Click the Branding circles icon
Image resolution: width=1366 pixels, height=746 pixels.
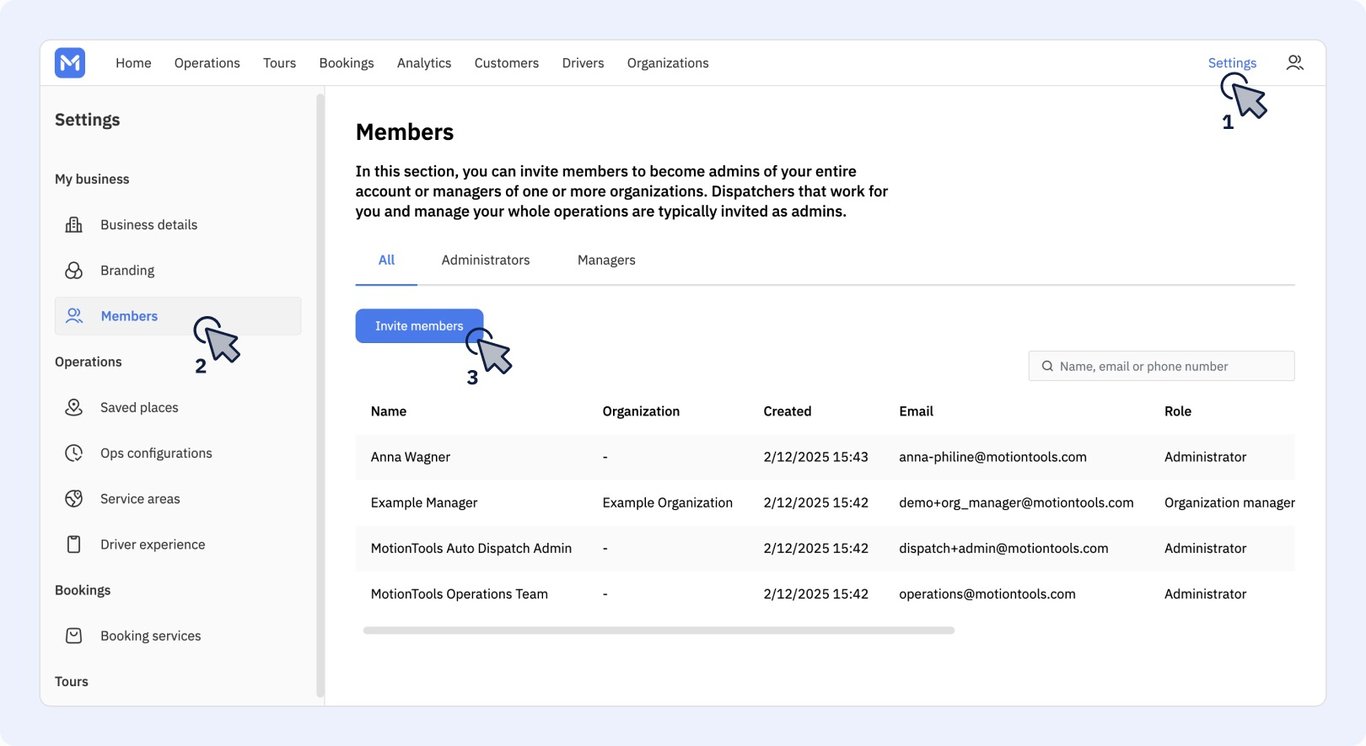[74, 271]
